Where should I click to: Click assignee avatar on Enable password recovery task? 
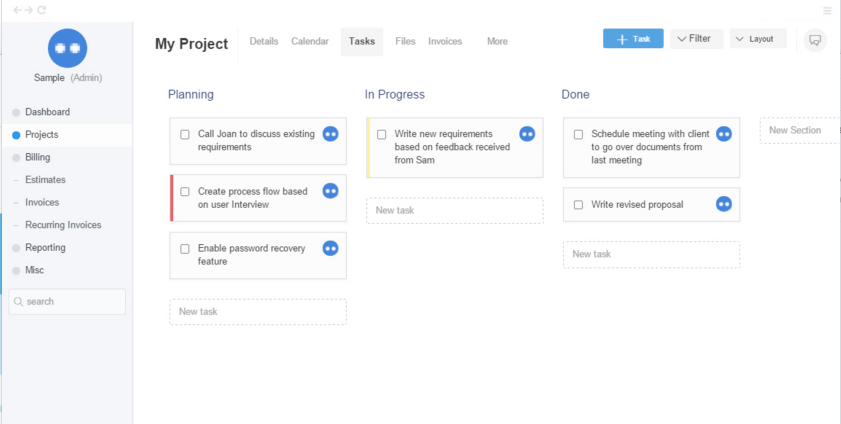330,248
